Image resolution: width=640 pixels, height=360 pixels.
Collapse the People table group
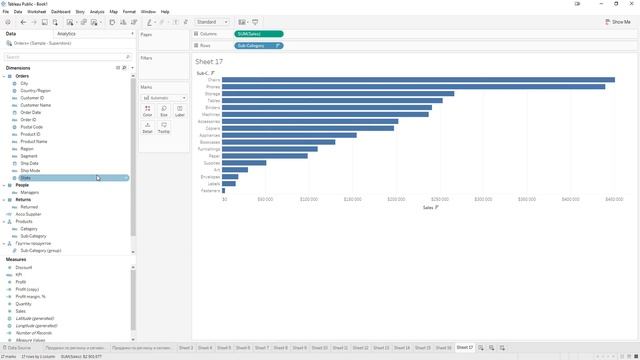click(4, 185)
